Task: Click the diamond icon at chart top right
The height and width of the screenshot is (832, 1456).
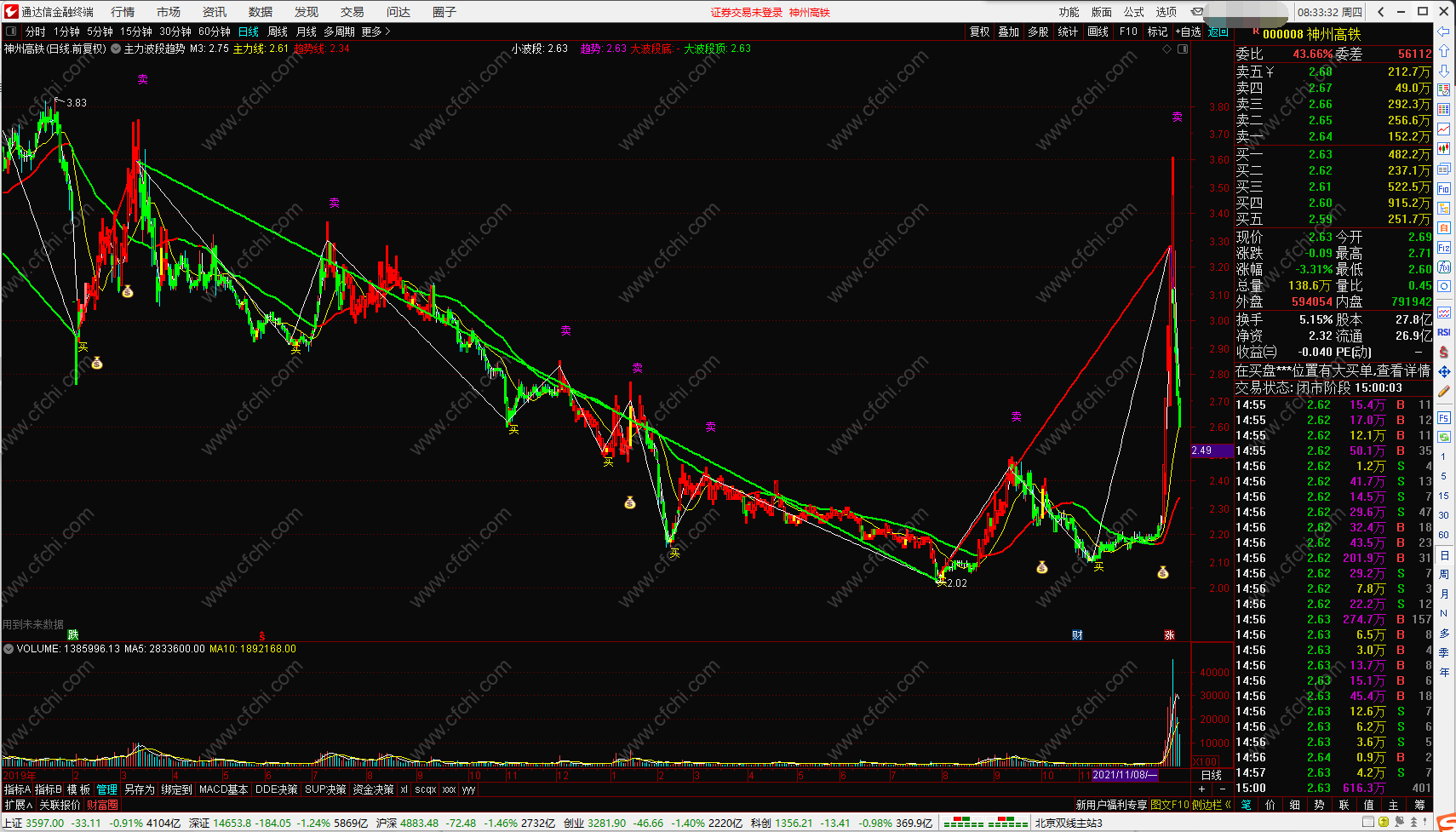Action: pyautogui.click(x=1167, y=49)
